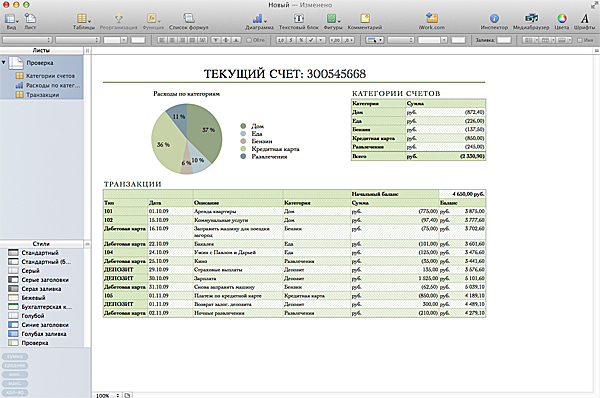Click the Диаграмма chart icon
600x398 pixels.
[259, 21]
